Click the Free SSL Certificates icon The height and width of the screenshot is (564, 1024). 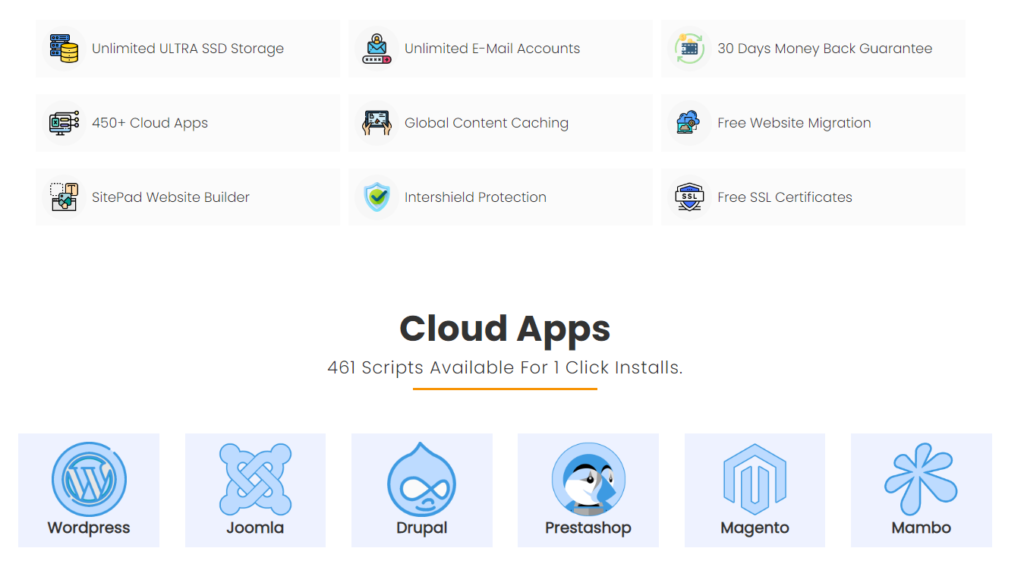[x=689, y=197]
